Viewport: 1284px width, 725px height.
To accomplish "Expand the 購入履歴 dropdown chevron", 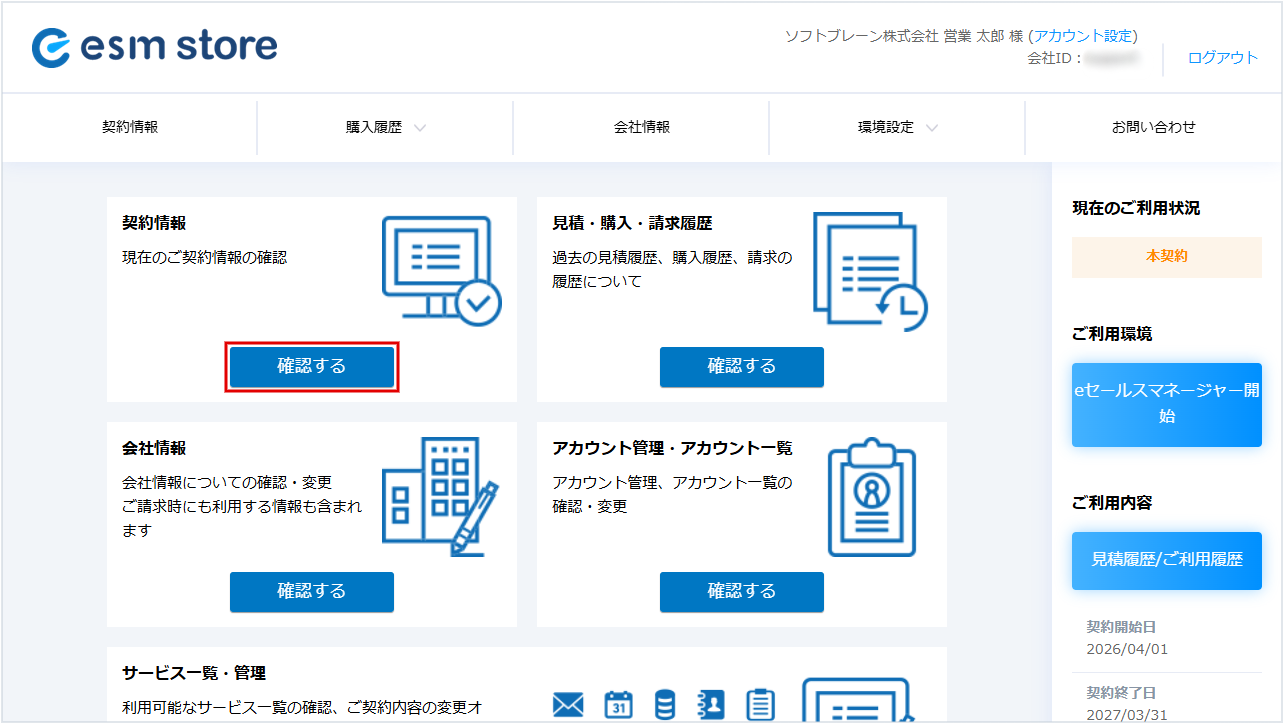I will tap(420, 128).
